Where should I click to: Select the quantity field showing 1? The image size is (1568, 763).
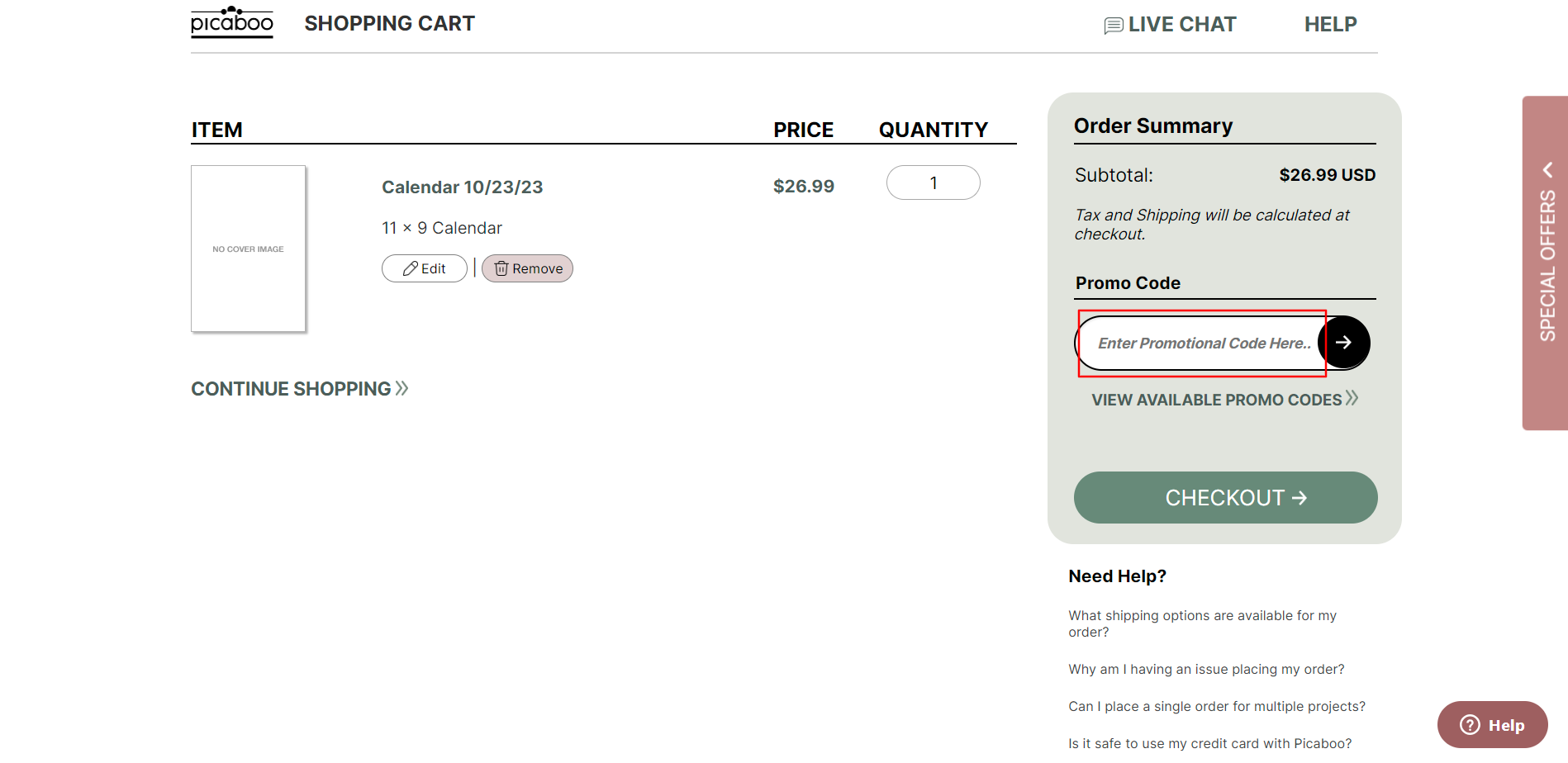click(x=933, y=182)
